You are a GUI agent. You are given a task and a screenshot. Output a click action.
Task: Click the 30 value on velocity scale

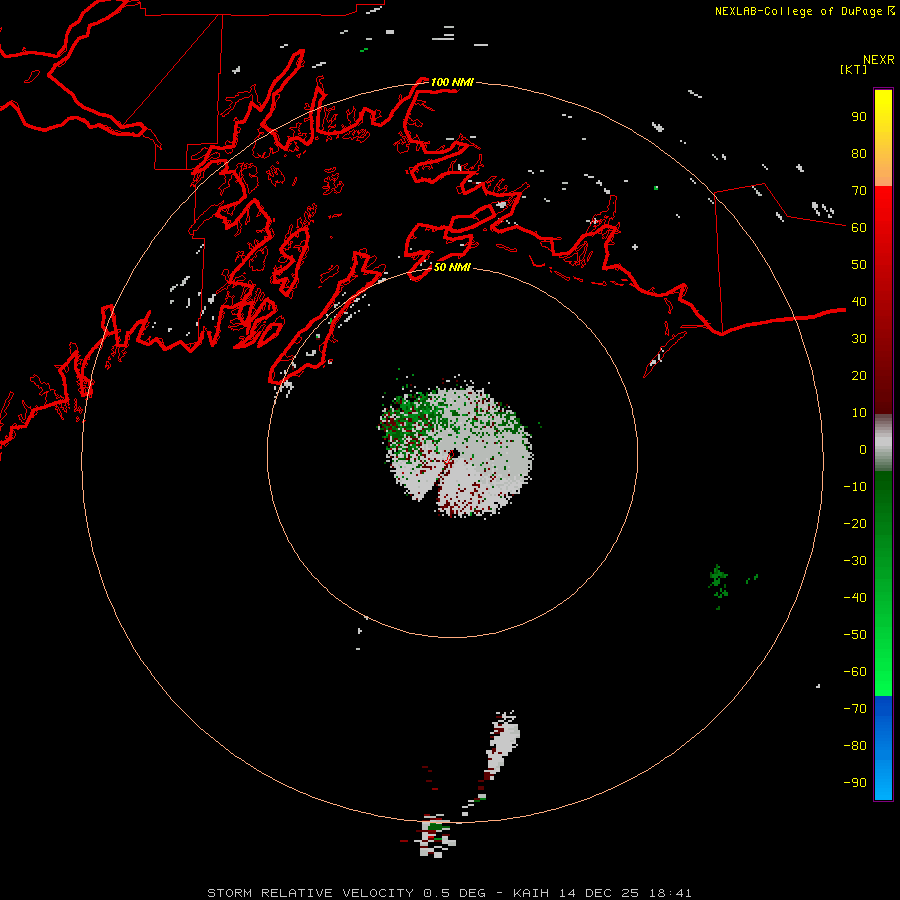click(859, 339)
